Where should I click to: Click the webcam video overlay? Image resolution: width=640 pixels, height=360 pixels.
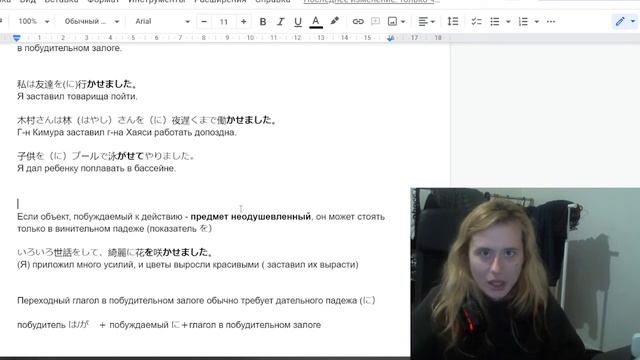525,273
